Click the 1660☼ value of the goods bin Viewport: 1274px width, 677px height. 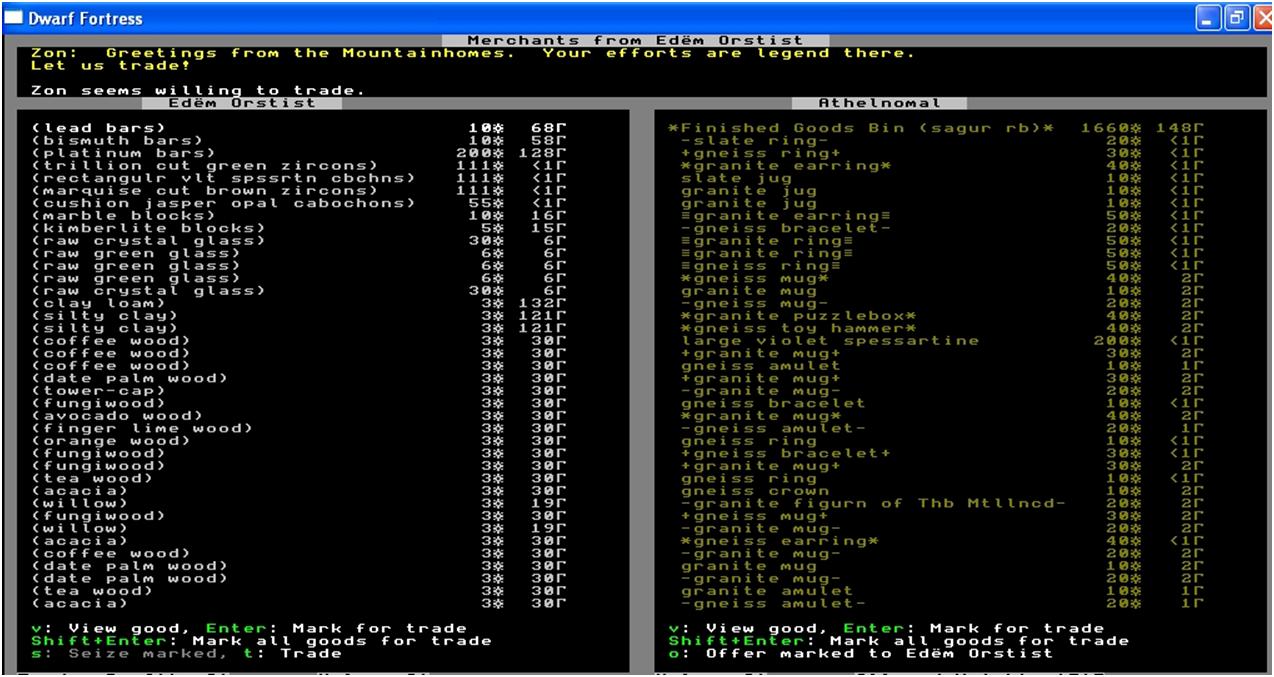click(1112, 128)
